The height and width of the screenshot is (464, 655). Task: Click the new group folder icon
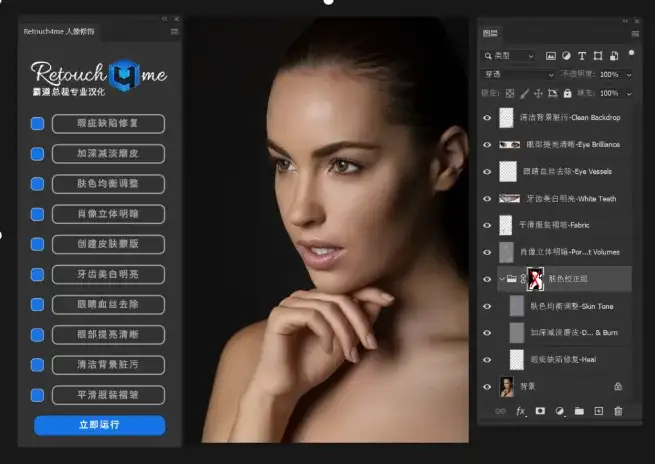coord(579,411)
